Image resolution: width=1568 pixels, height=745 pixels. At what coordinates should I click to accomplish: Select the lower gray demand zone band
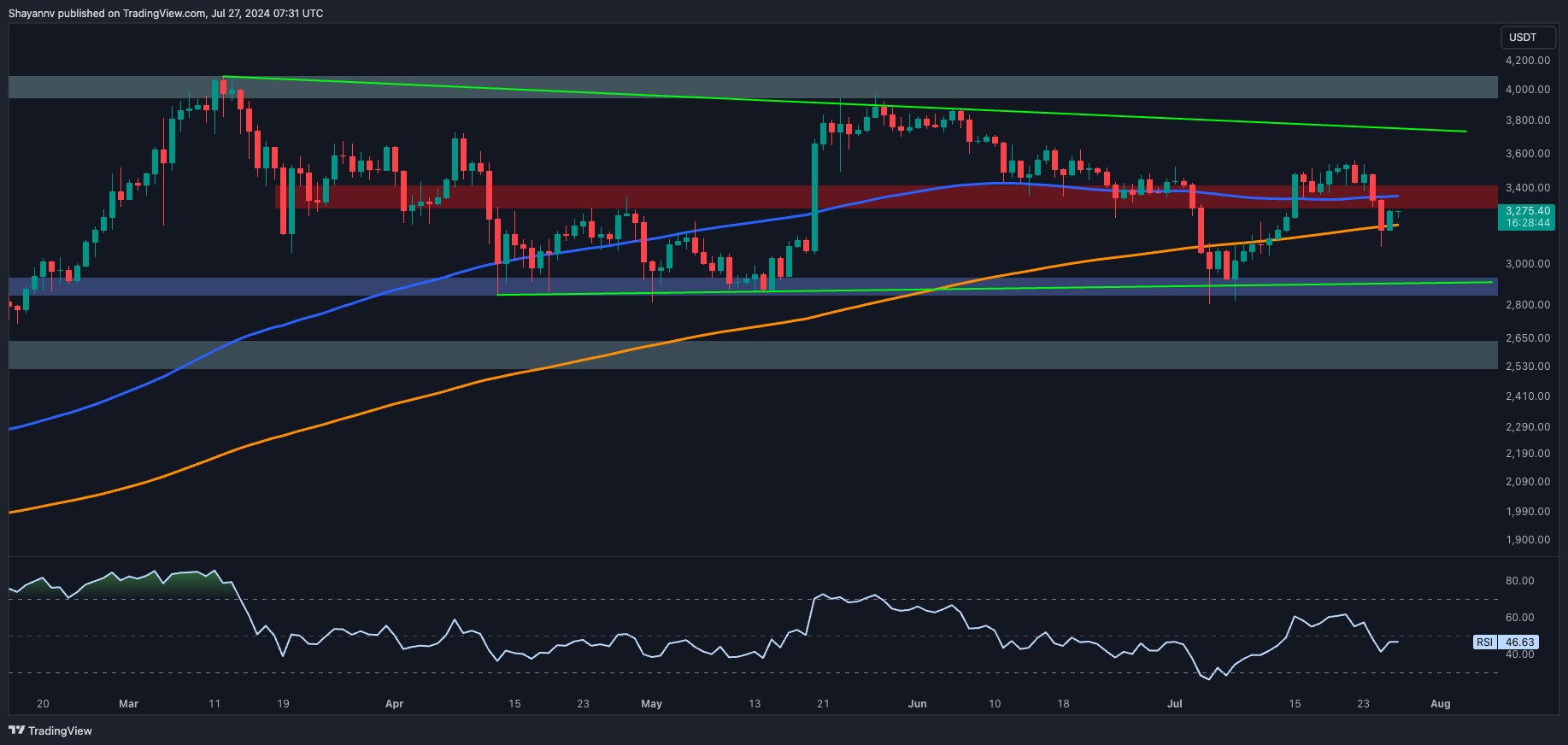(x=753, y=355)
